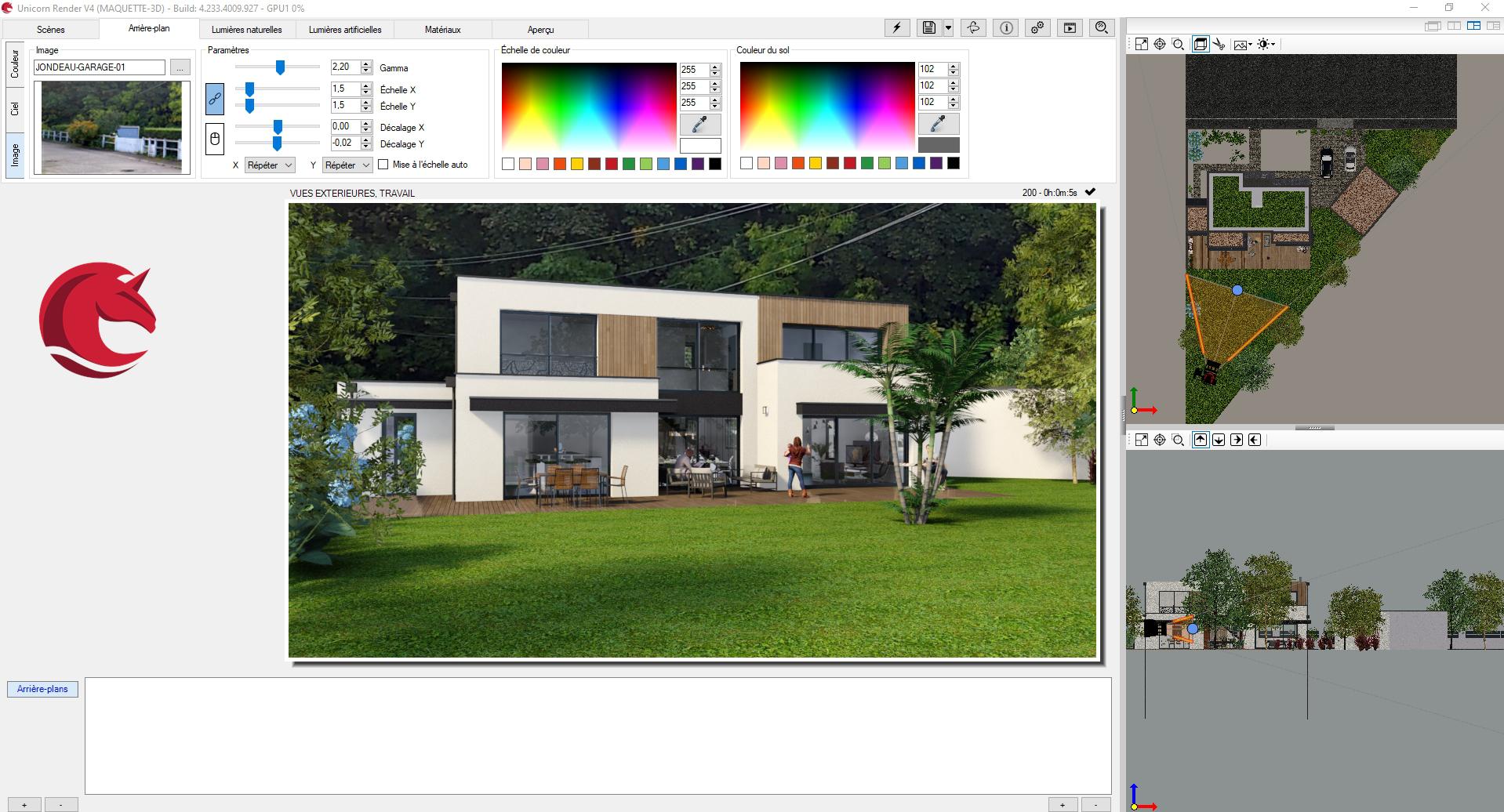Click the mouse offset icon in Paramètres

215,140
